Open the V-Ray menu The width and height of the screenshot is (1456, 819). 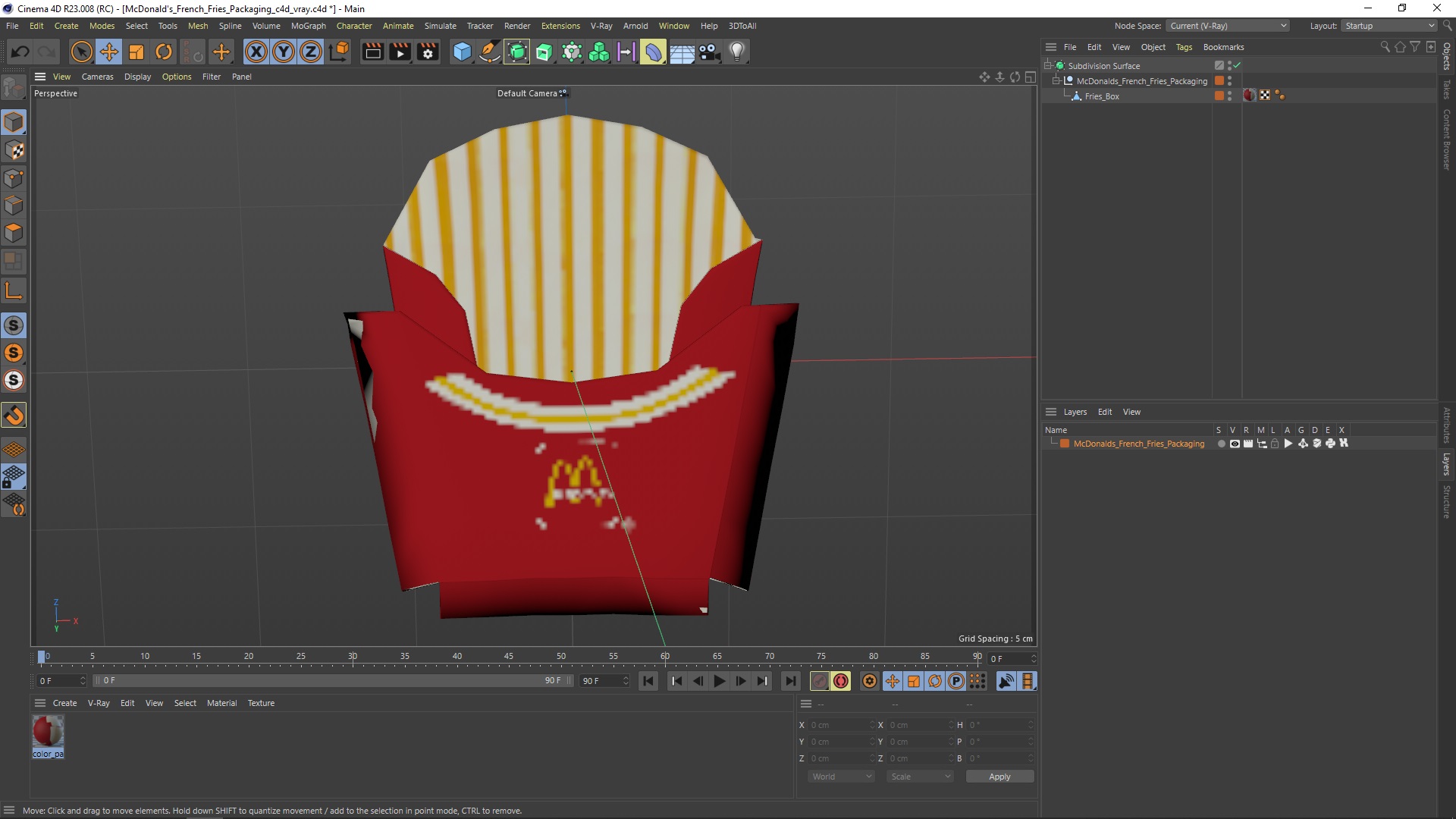[601, 26]
